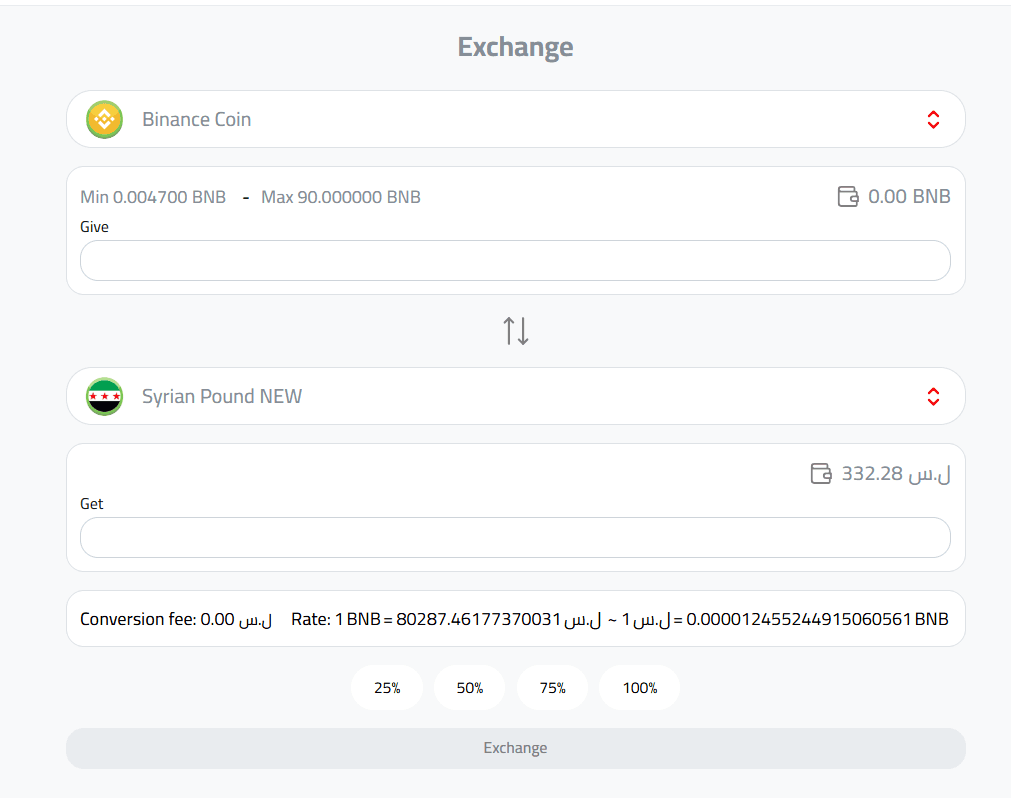
Task: Click the Syrian flag icon
Action: 104,396
